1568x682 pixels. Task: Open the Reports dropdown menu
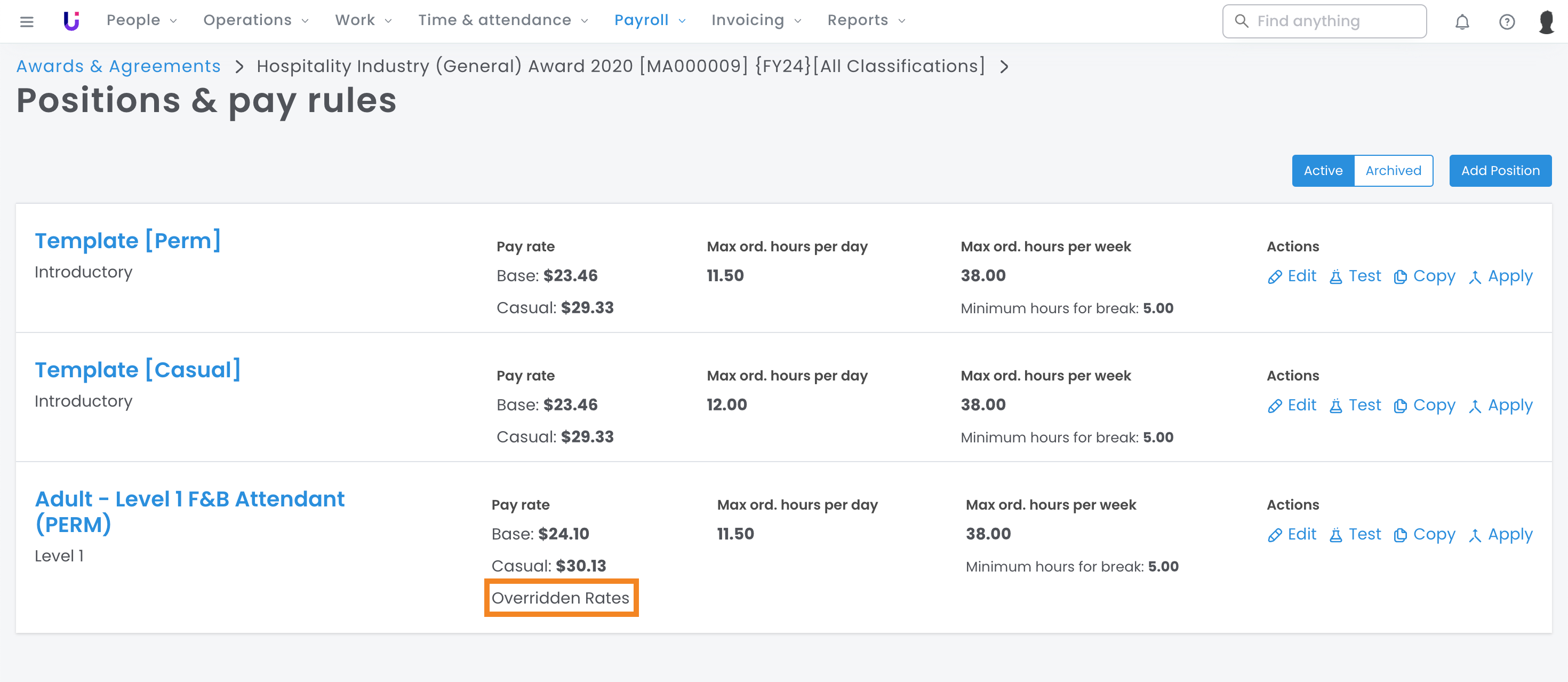tap(866, 21)
